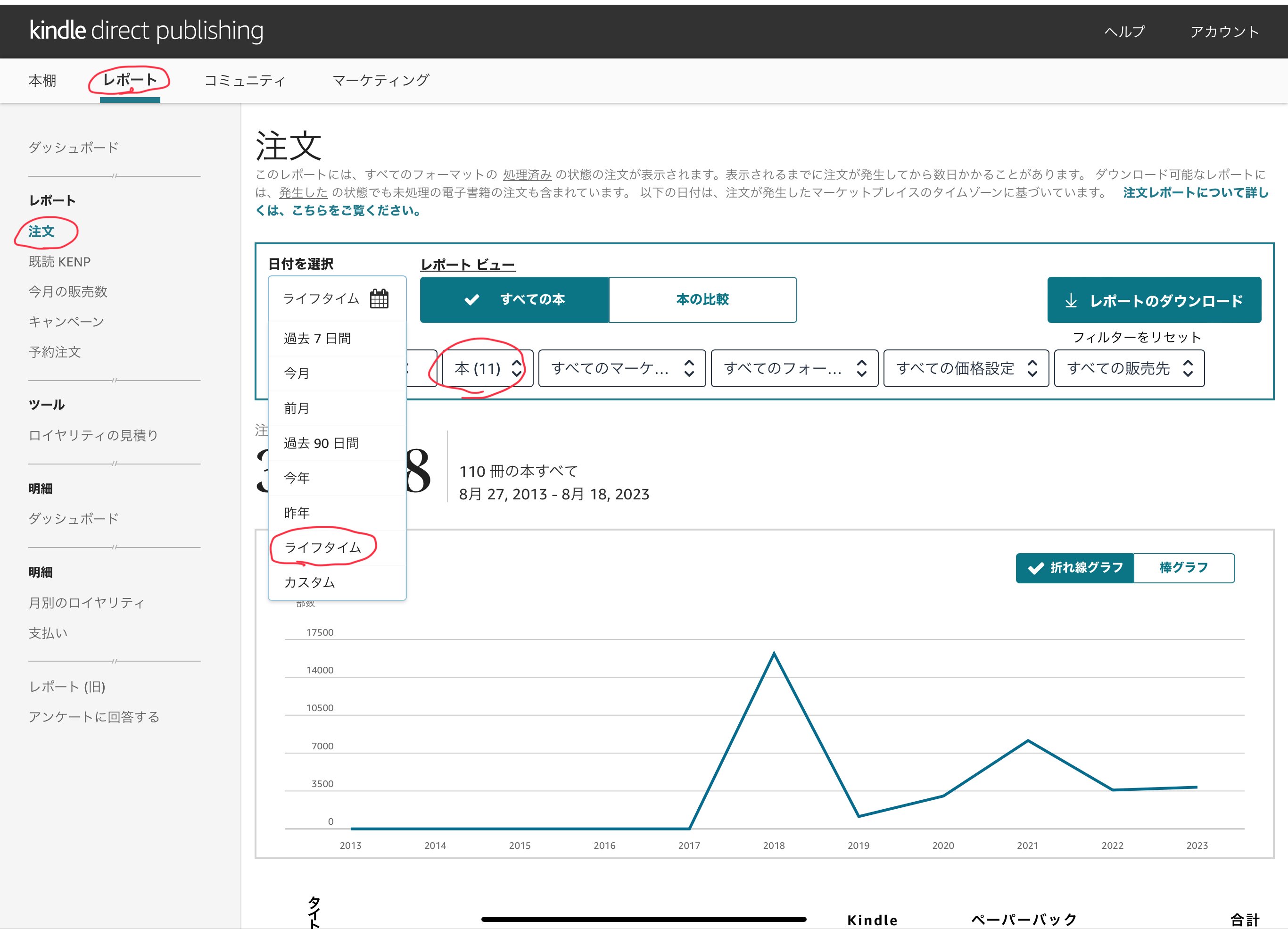Open 支払い from the sidebar
This screenshot has width=1288, height=929.
48,632
